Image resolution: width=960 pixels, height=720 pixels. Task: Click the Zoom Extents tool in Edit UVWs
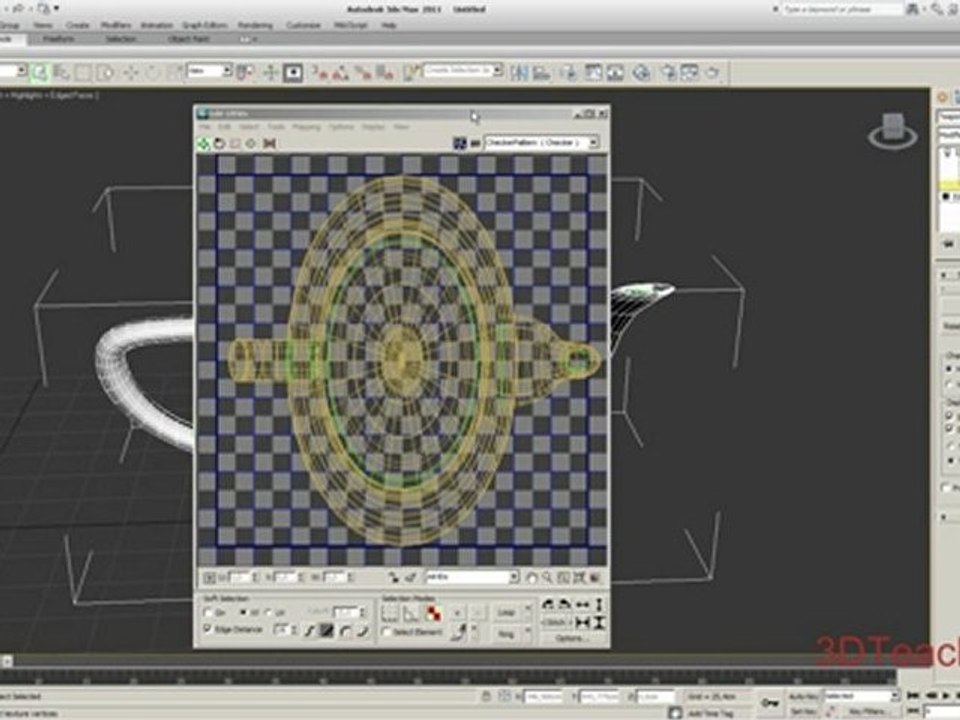point(579,577)
